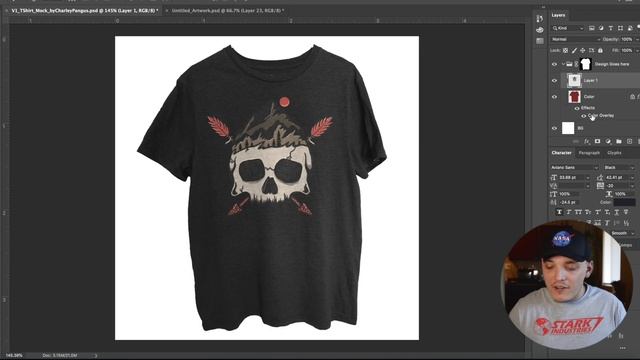Filter layers by adjustment layer icon
The image size is (640, 360).
tap(601, 28)
